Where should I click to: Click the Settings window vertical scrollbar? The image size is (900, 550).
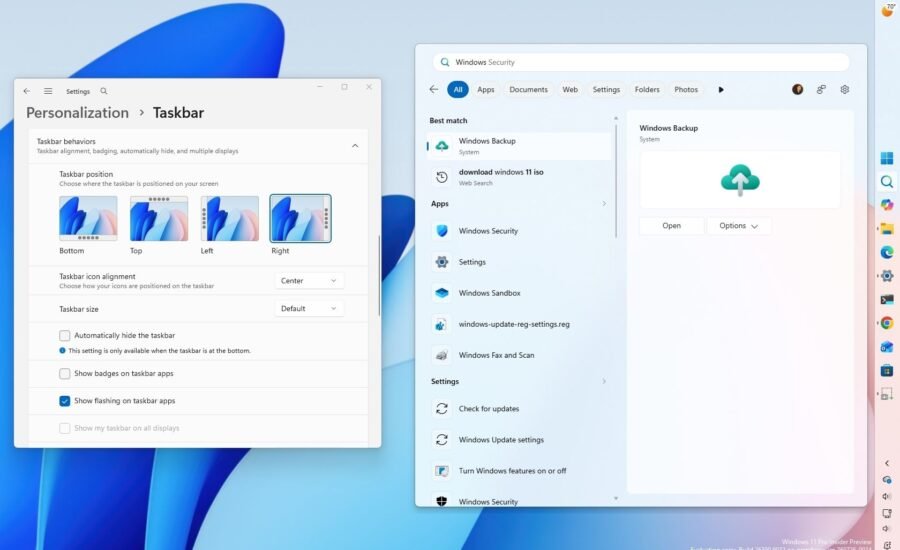coord(379,276)
